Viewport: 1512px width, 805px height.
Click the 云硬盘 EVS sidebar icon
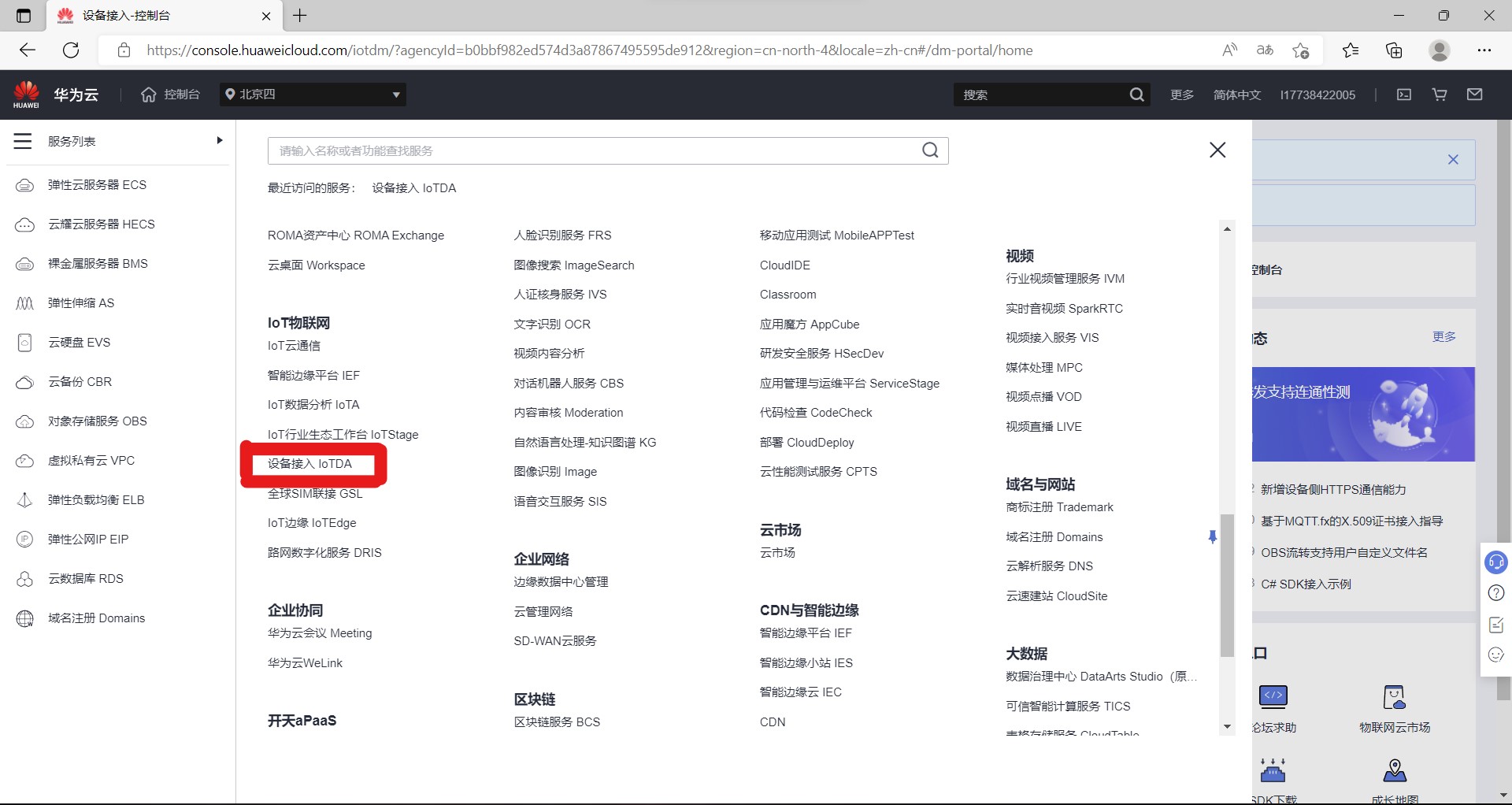pos(25,343)
